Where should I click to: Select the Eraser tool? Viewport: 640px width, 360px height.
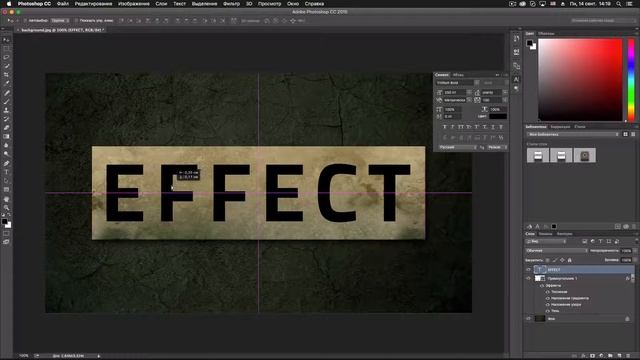tap(6, 128)
